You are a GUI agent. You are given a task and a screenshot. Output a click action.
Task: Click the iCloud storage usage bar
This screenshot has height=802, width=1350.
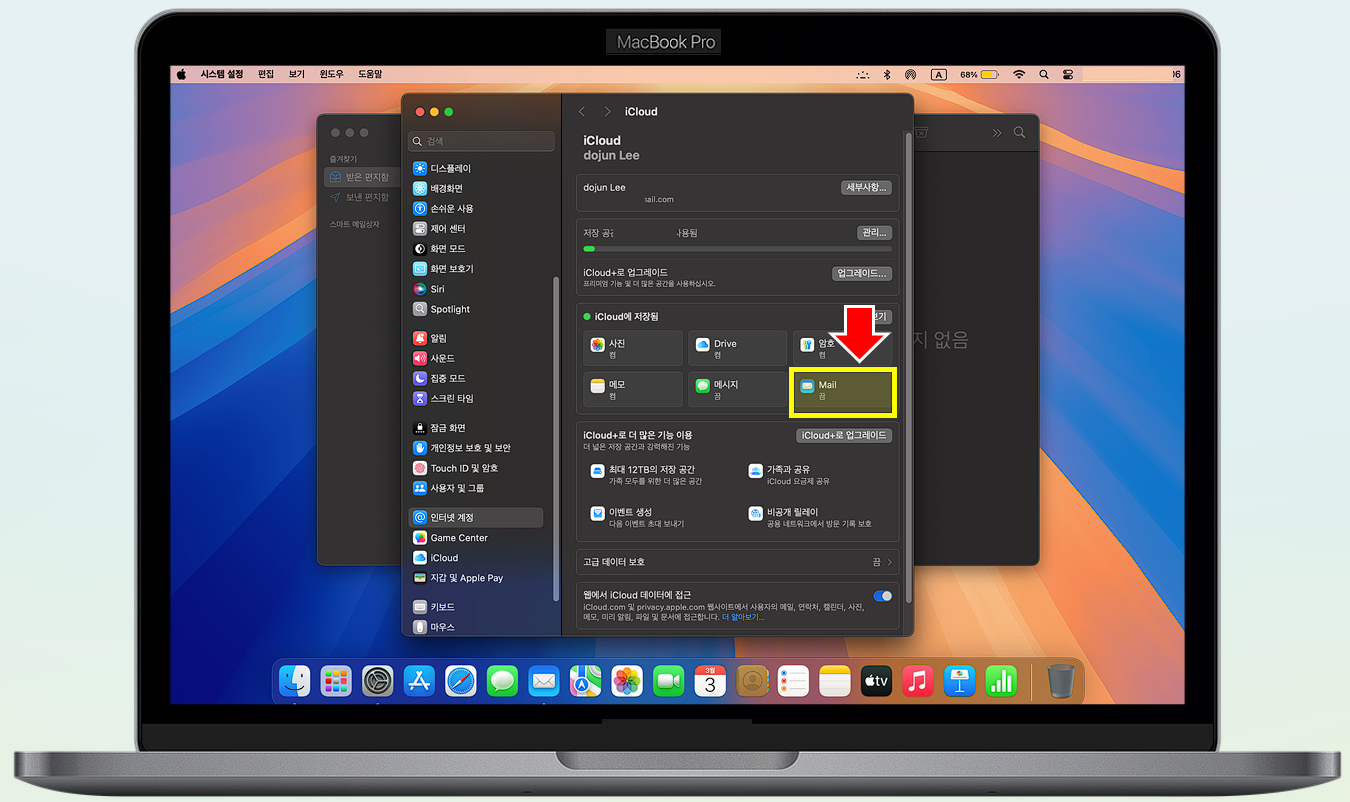point(737,248)
